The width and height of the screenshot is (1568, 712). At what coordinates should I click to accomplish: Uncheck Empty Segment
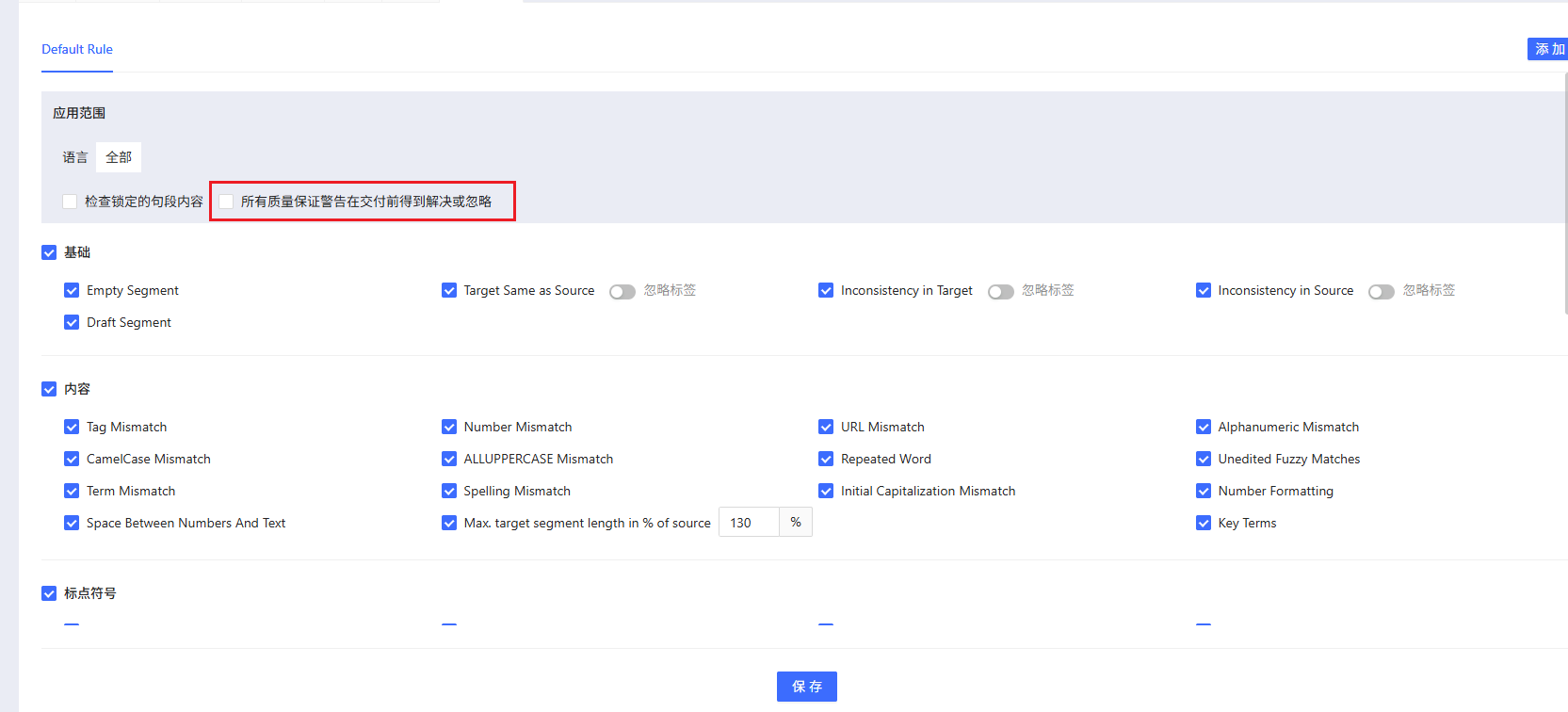tap(72, 290)
